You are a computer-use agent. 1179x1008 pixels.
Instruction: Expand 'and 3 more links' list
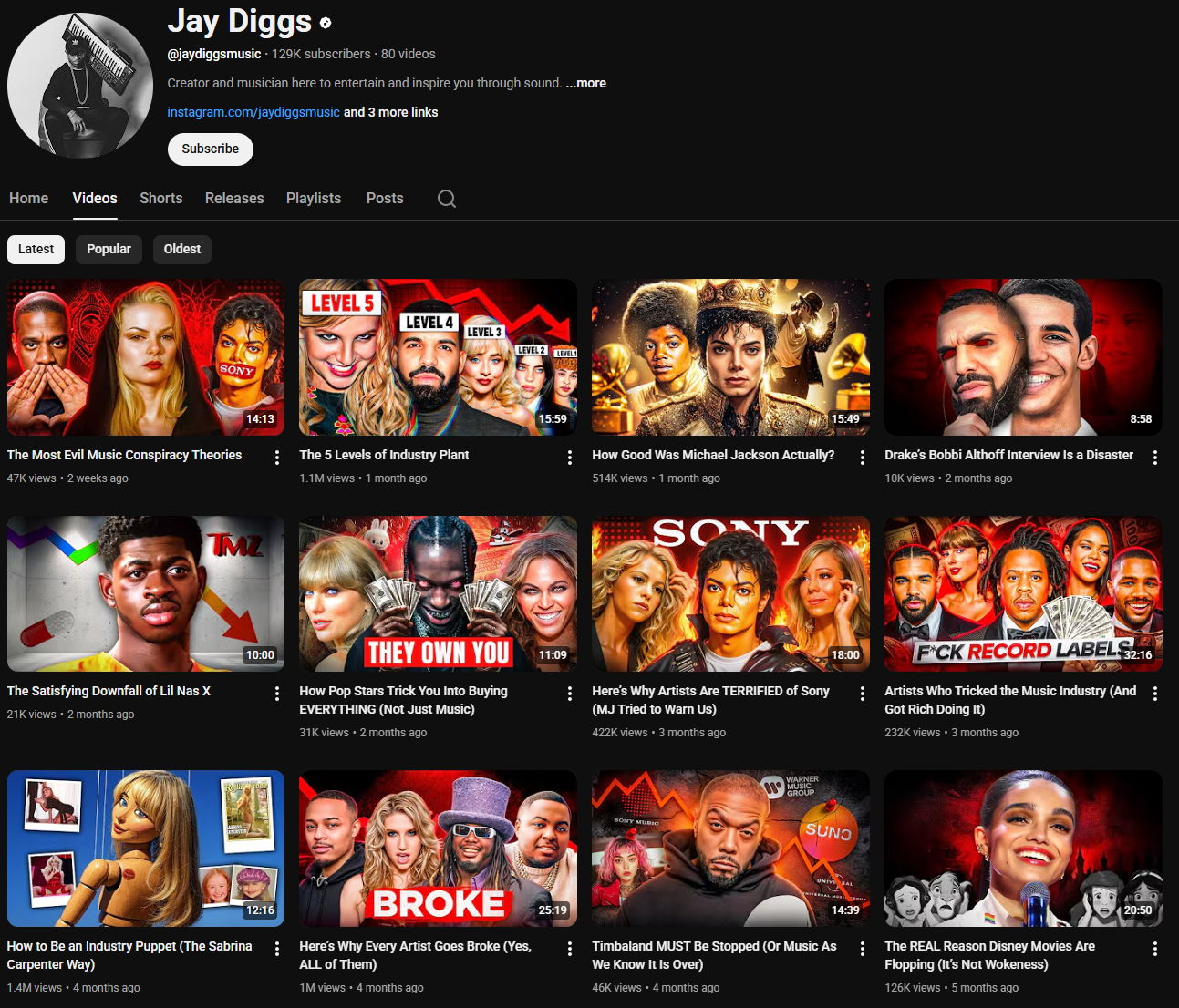[x=390, y=112]
